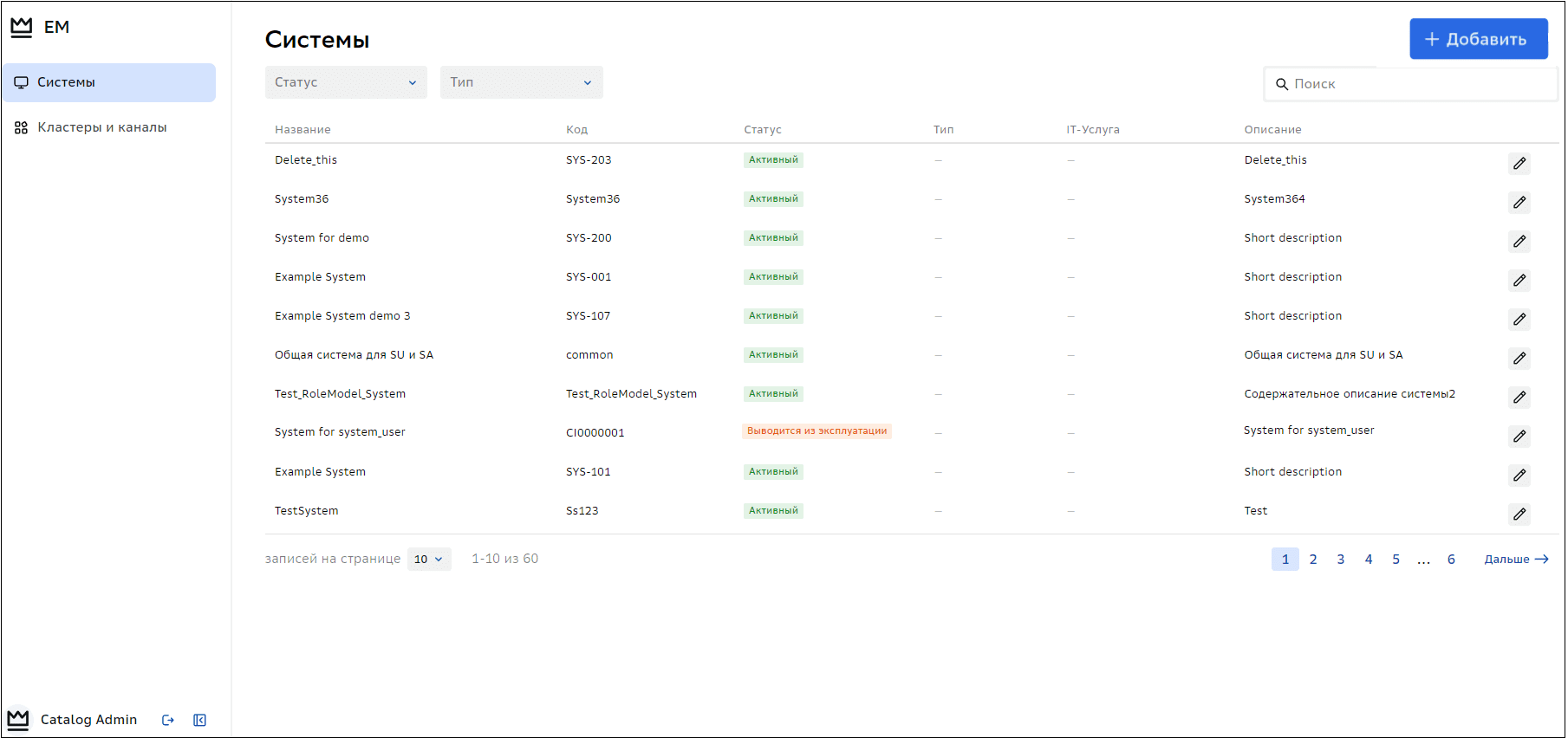Screen dimensions: 1568x738
Task: Click the Ss123 code cell
Action: coord(582,511)
